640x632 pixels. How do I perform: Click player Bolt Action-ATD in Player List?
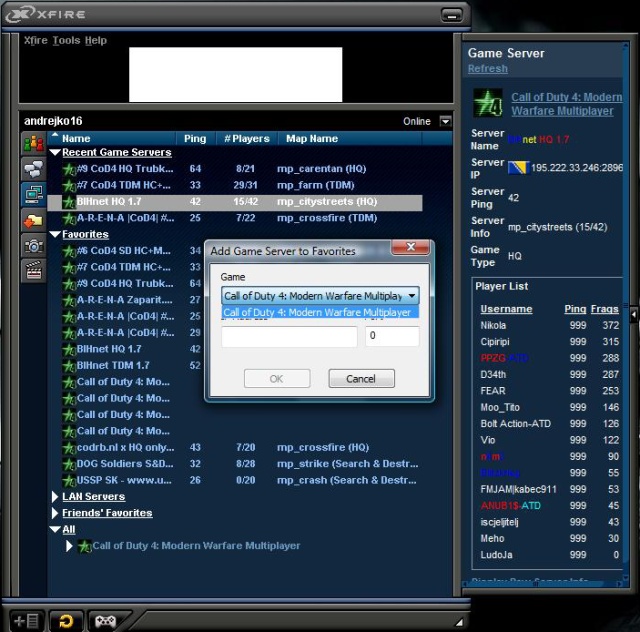516,424
